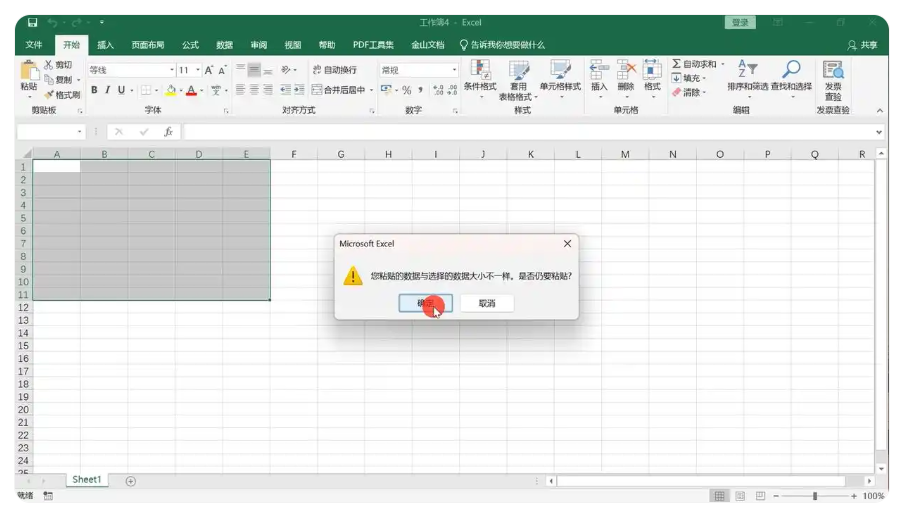900x515 pixels.
Task: Click 确定 in the paste warning dialog
Action: click(x=426, y=303)
